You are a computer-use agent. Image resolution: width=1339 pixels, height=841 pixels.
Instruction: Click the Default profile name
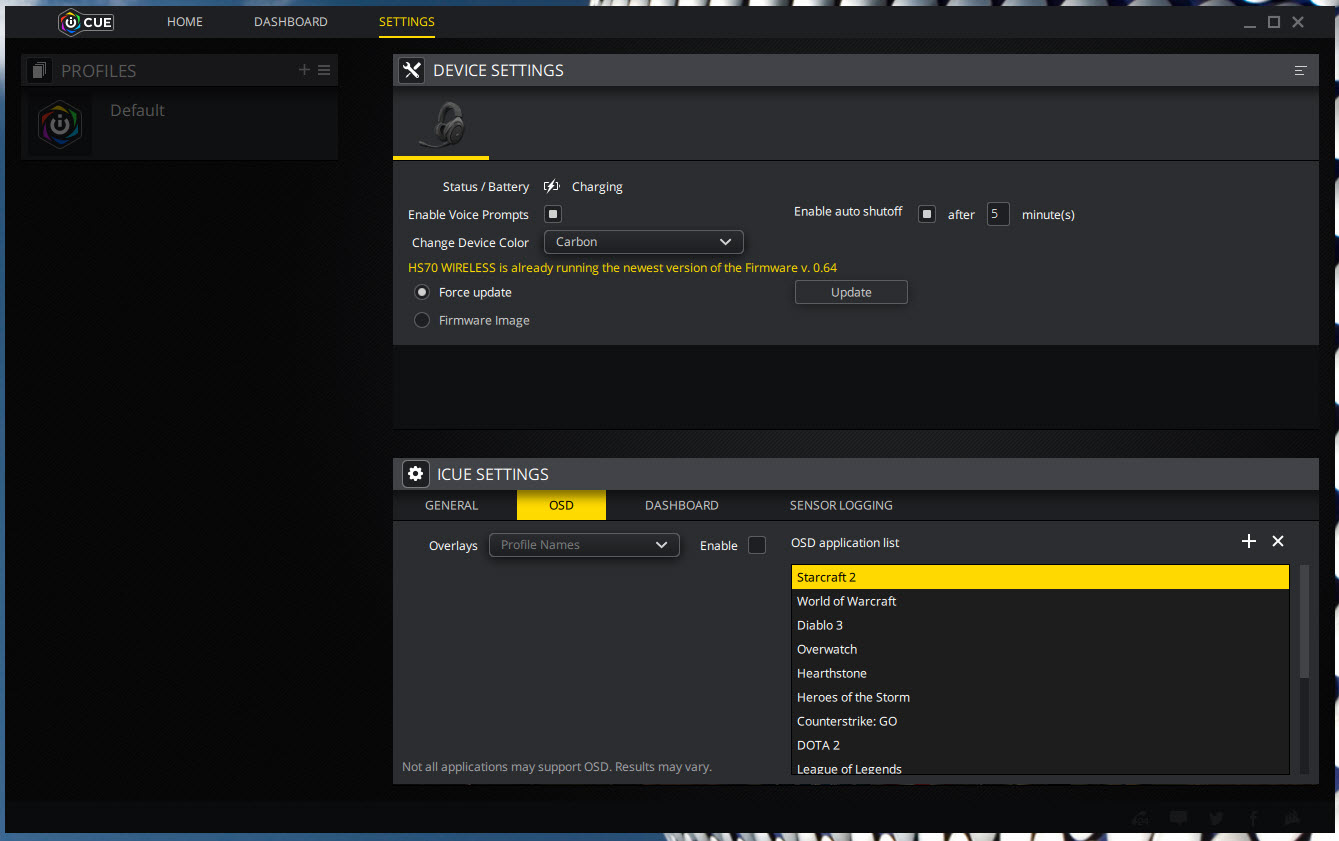[x=137, y=110]
